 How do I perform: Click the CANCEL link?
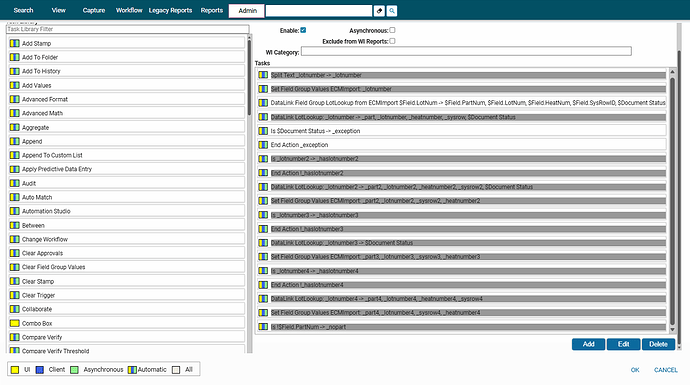666,370
